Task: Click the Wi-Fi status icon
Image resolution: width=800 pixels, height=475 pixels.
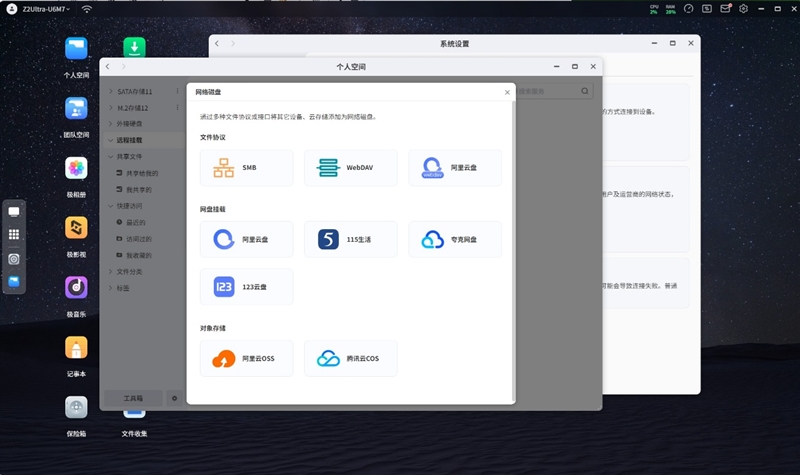Action: (x=87, y=9)
